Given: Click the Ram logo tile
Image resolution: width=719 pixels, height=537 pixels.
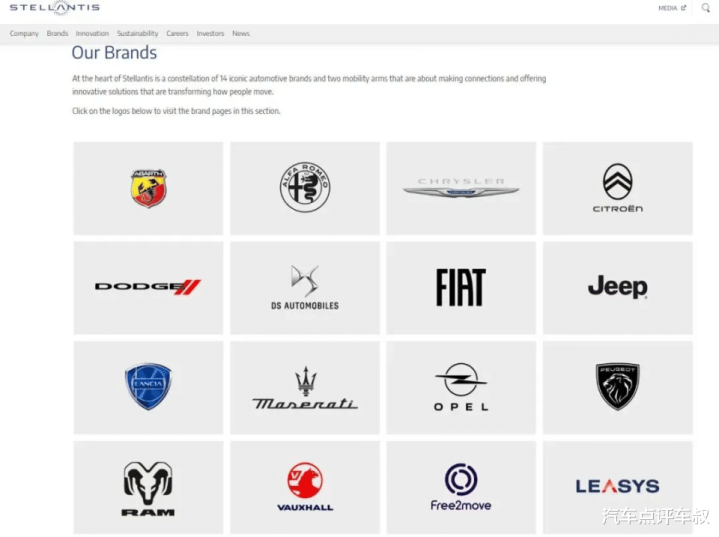Looking at the screenshot, I should pyautogui.click(x=148, y=487).
